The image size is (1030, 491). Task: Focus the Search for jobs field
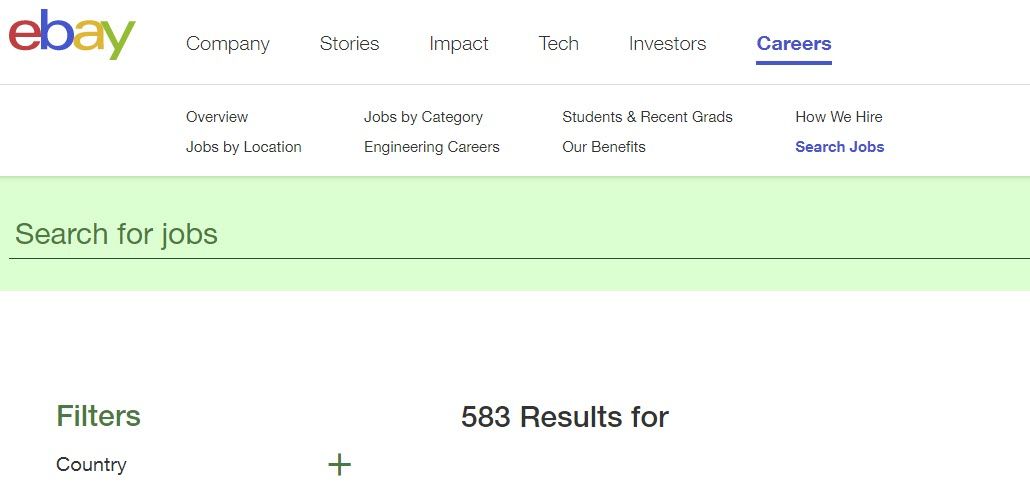point(519,235)
